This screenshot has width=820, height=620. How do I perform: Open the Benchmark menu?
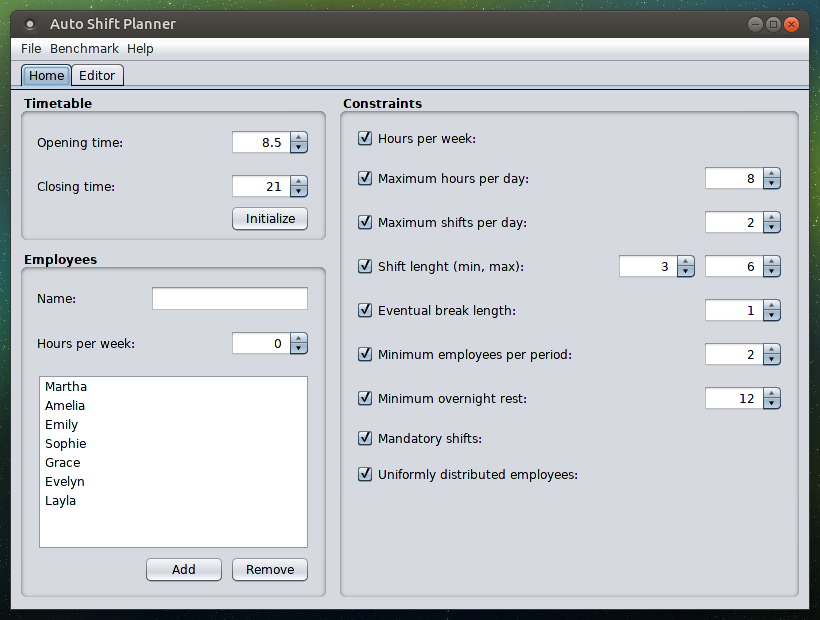click(84, 49)
